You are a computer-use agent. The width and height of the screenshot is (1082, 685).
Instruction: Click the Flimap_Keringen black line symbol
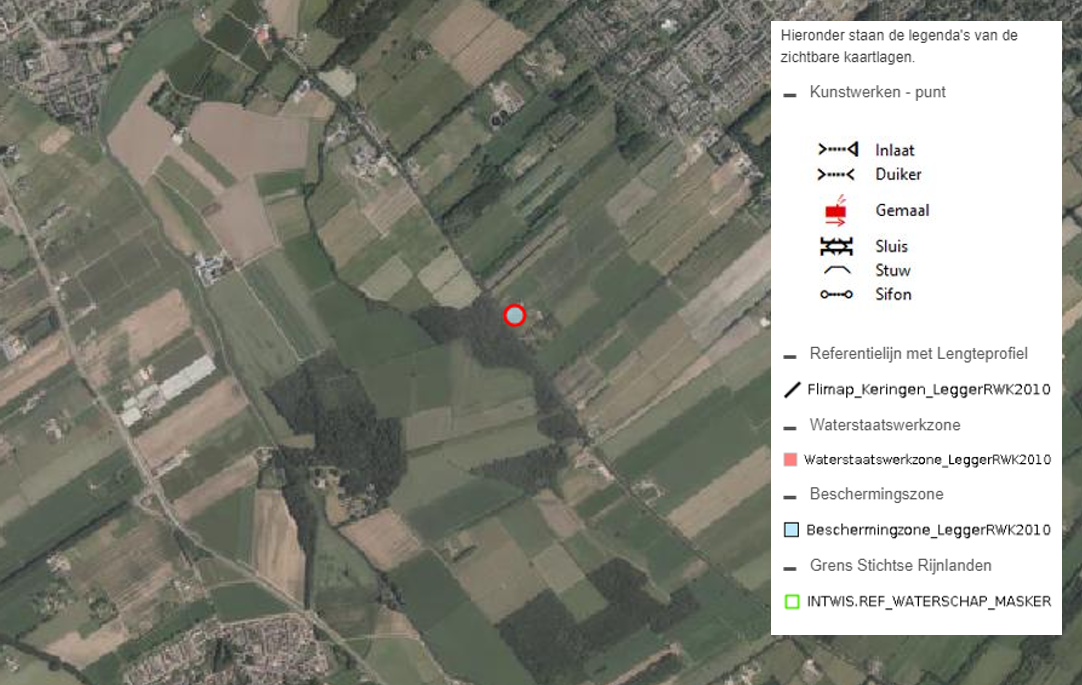(792, 390)
